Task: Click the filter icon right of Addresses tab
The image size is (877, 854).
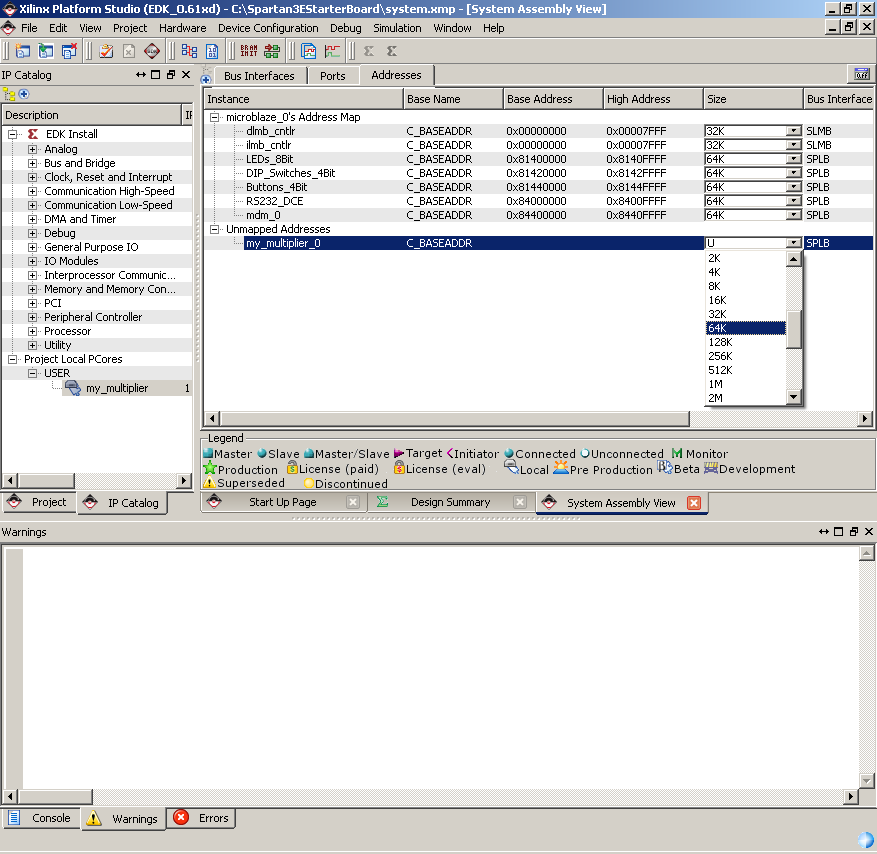Action: click(x=862, y=74)
